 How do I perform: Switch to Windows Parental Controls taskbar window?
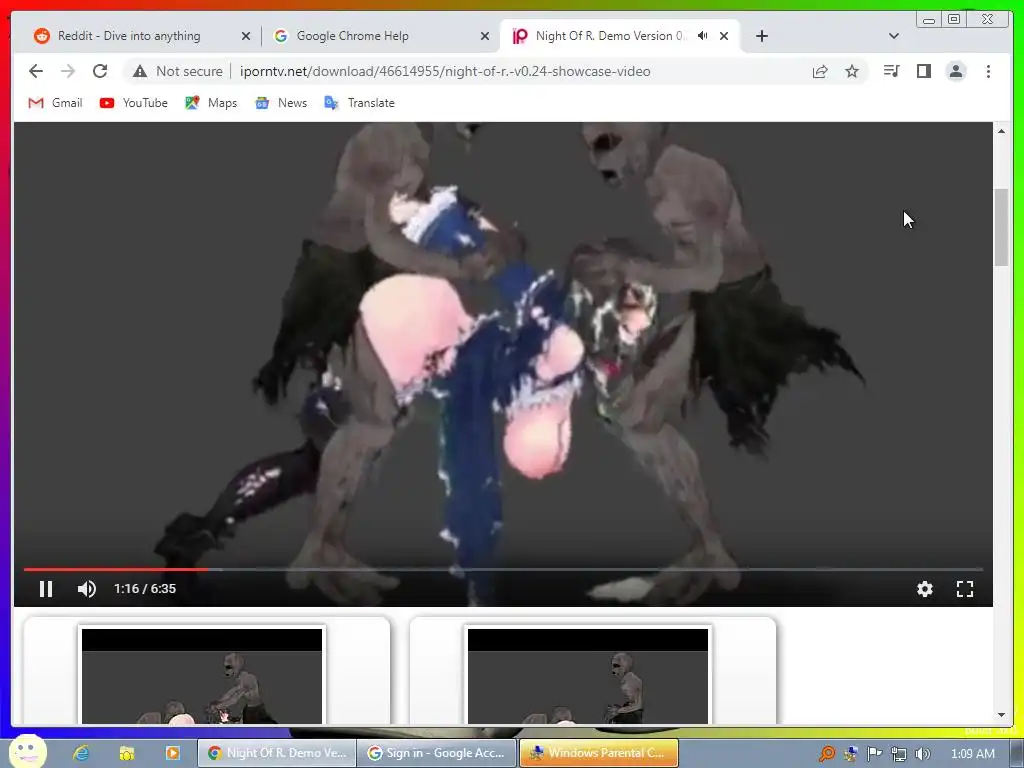point(599,753)
